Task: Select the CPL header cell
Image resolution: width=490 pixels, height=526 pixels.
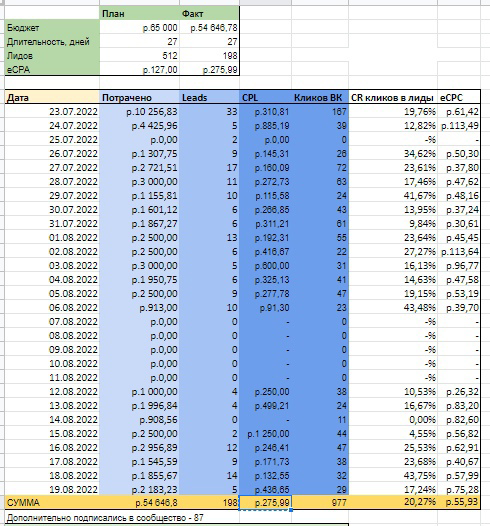Action: coord(265,98)
